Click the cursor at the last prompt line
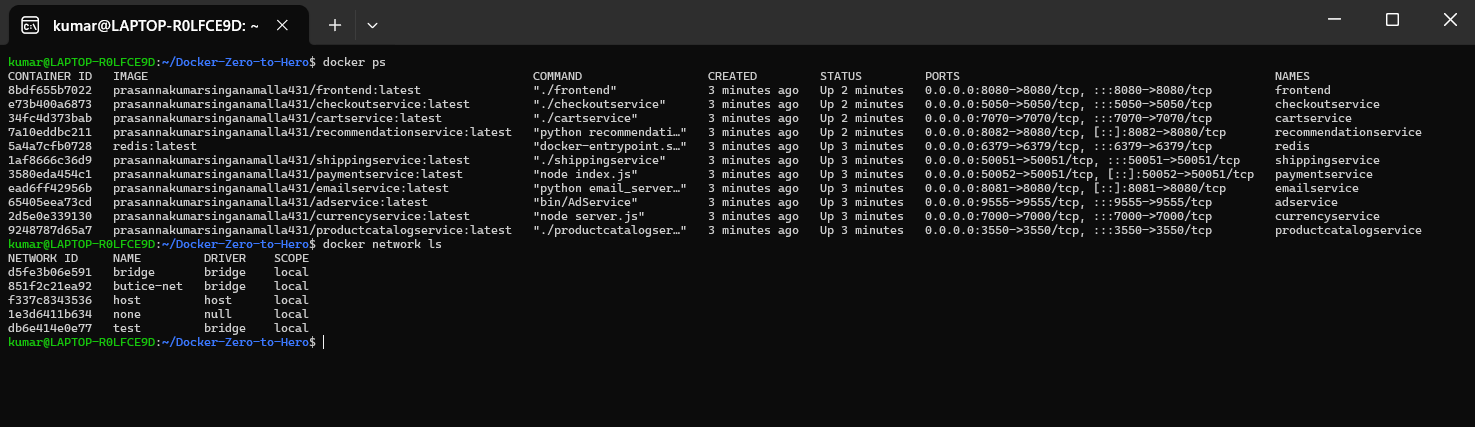This screenshot has height=427, width=1475. point(324,342)
